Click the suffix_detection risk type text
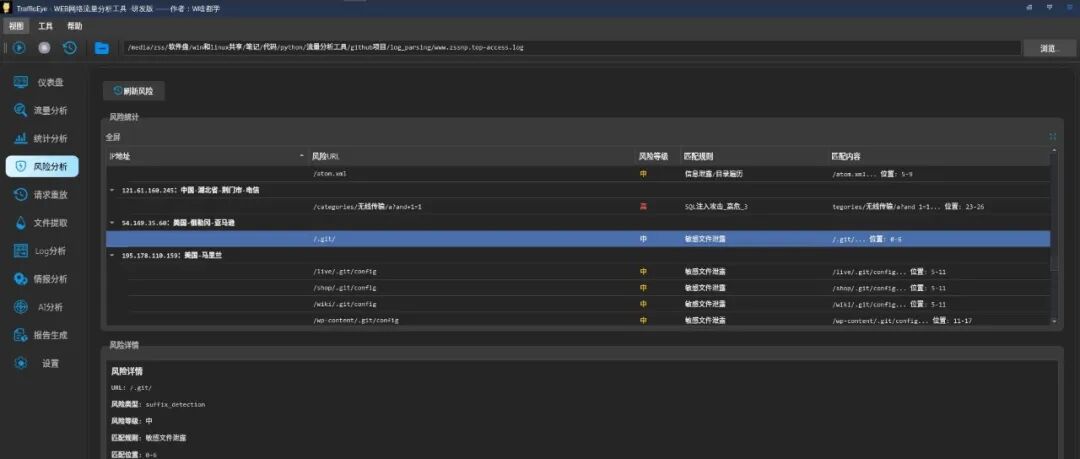This screenshot has width=1080, height=459. (176, 405)
